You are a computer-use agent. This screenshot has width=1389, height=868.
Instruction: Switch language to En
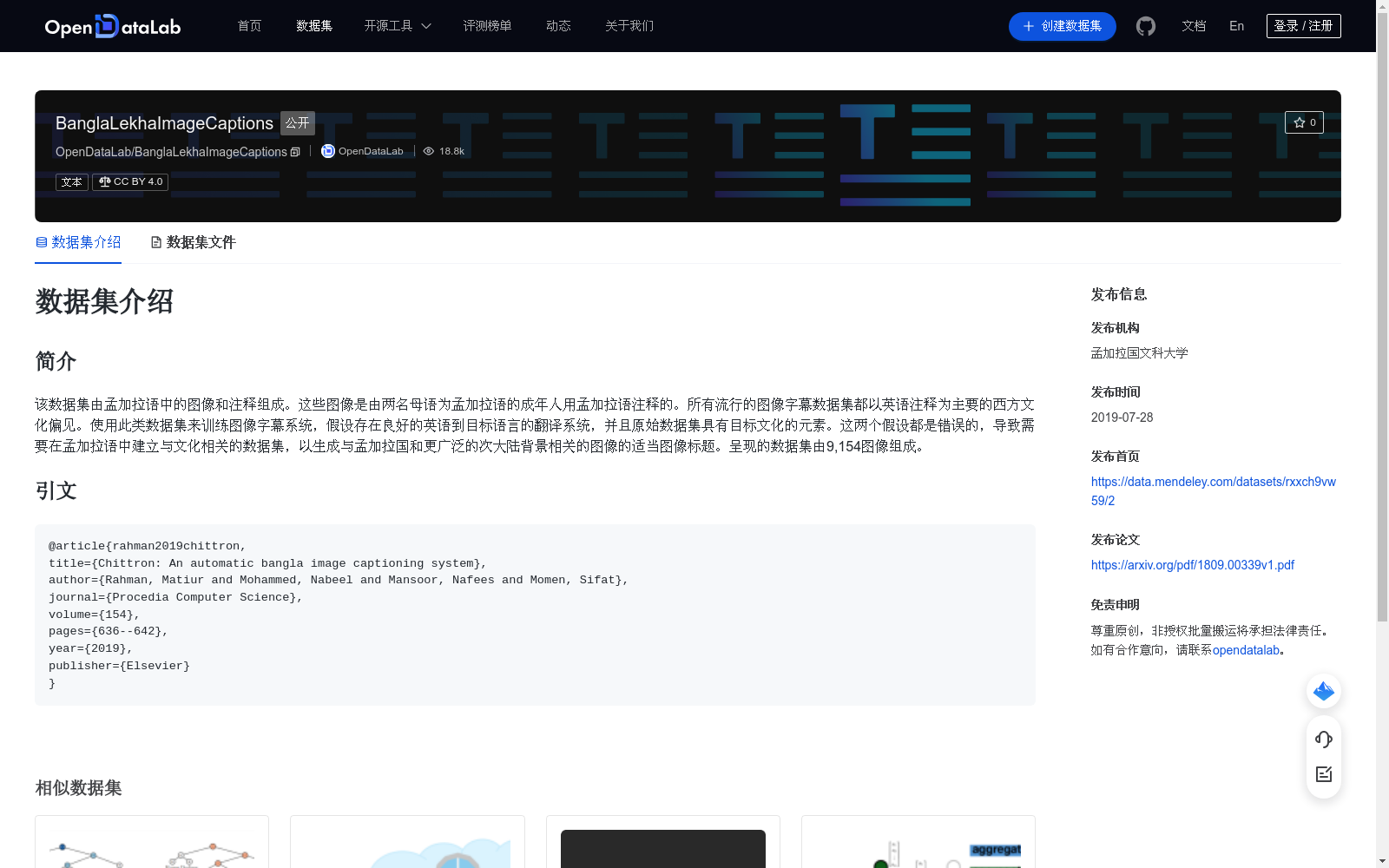[1236, 26]
